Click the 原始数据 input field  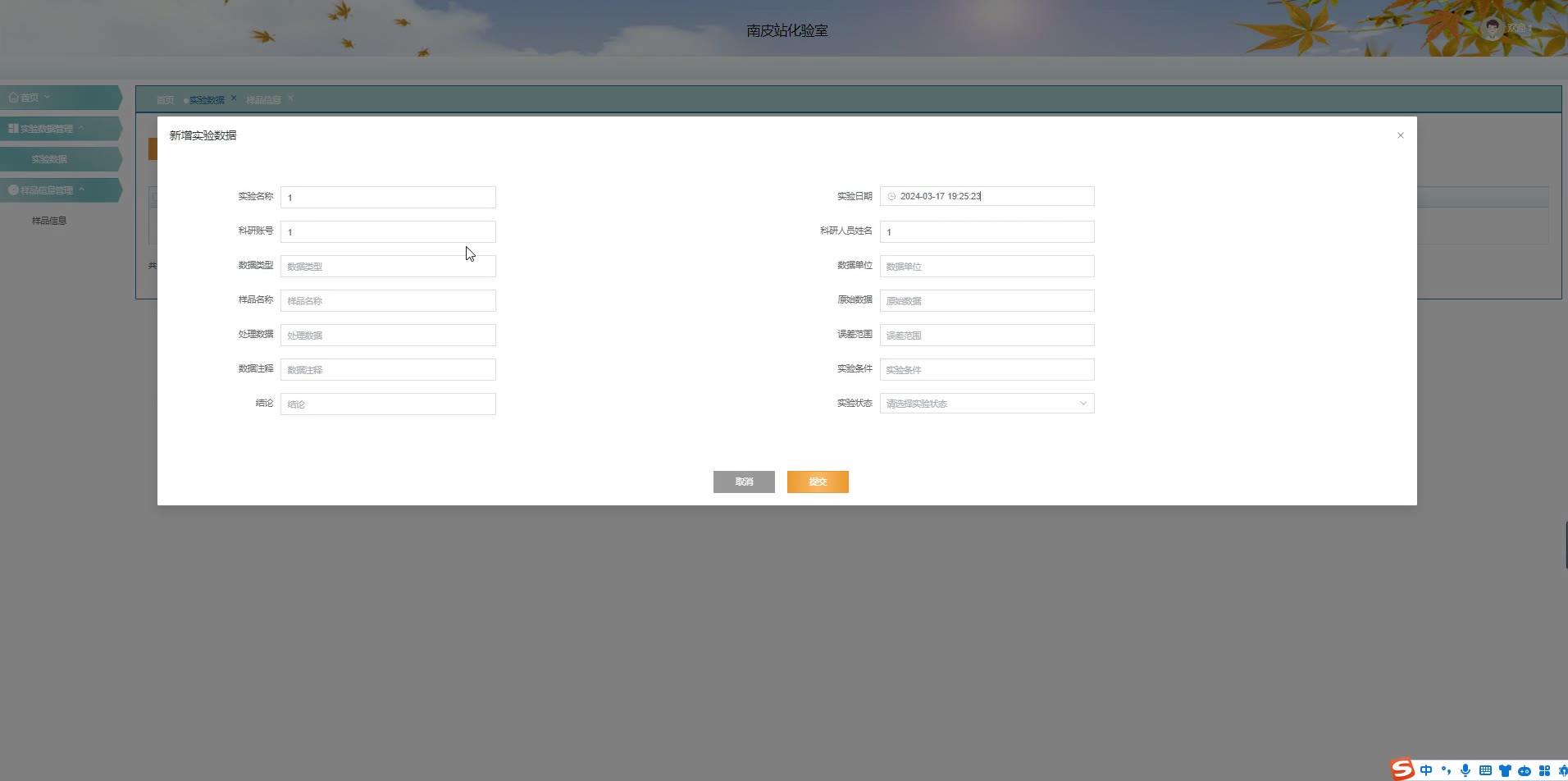point(987,300)
